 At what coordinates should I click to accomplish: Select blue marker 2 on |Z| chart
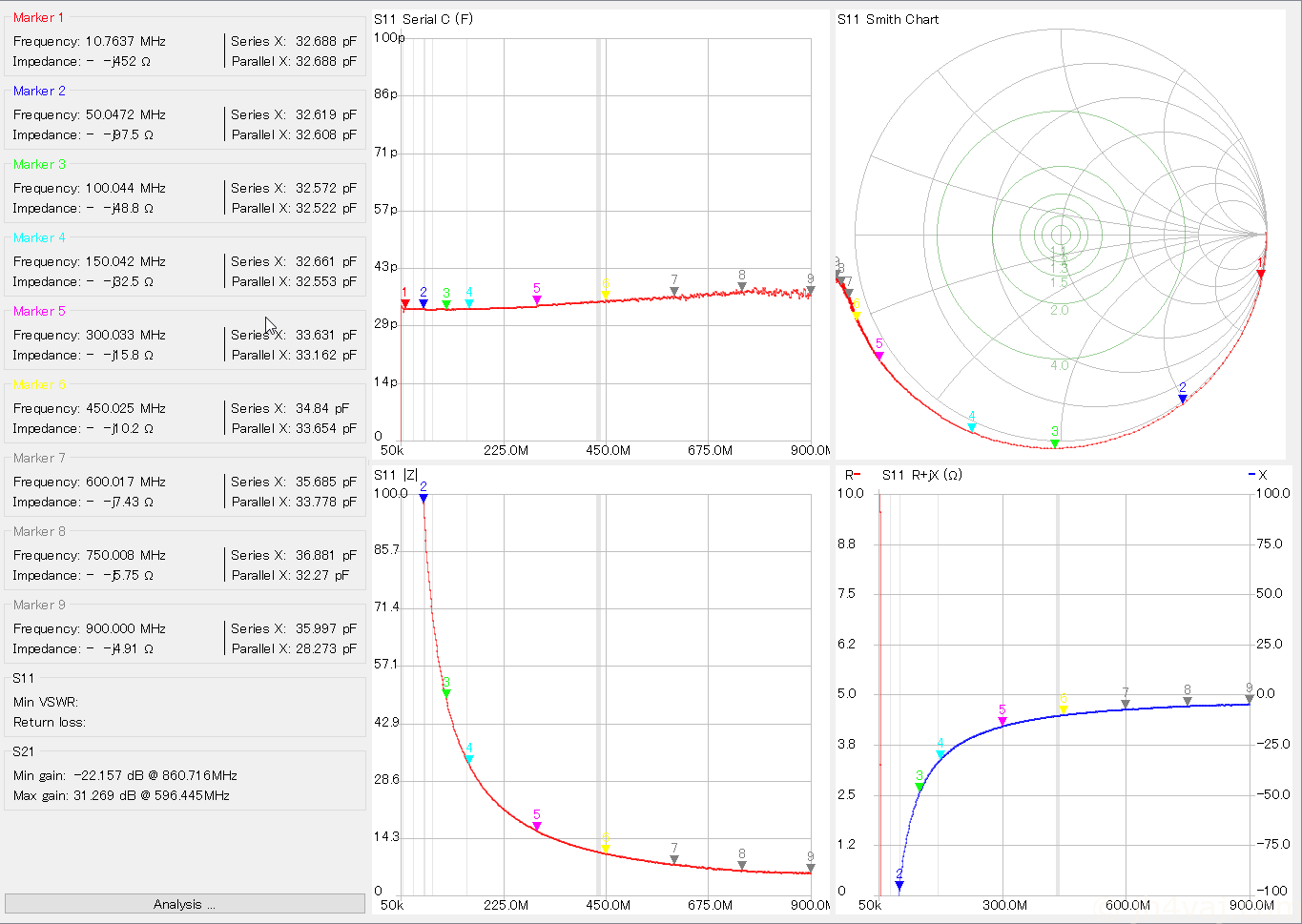(424, 498)
